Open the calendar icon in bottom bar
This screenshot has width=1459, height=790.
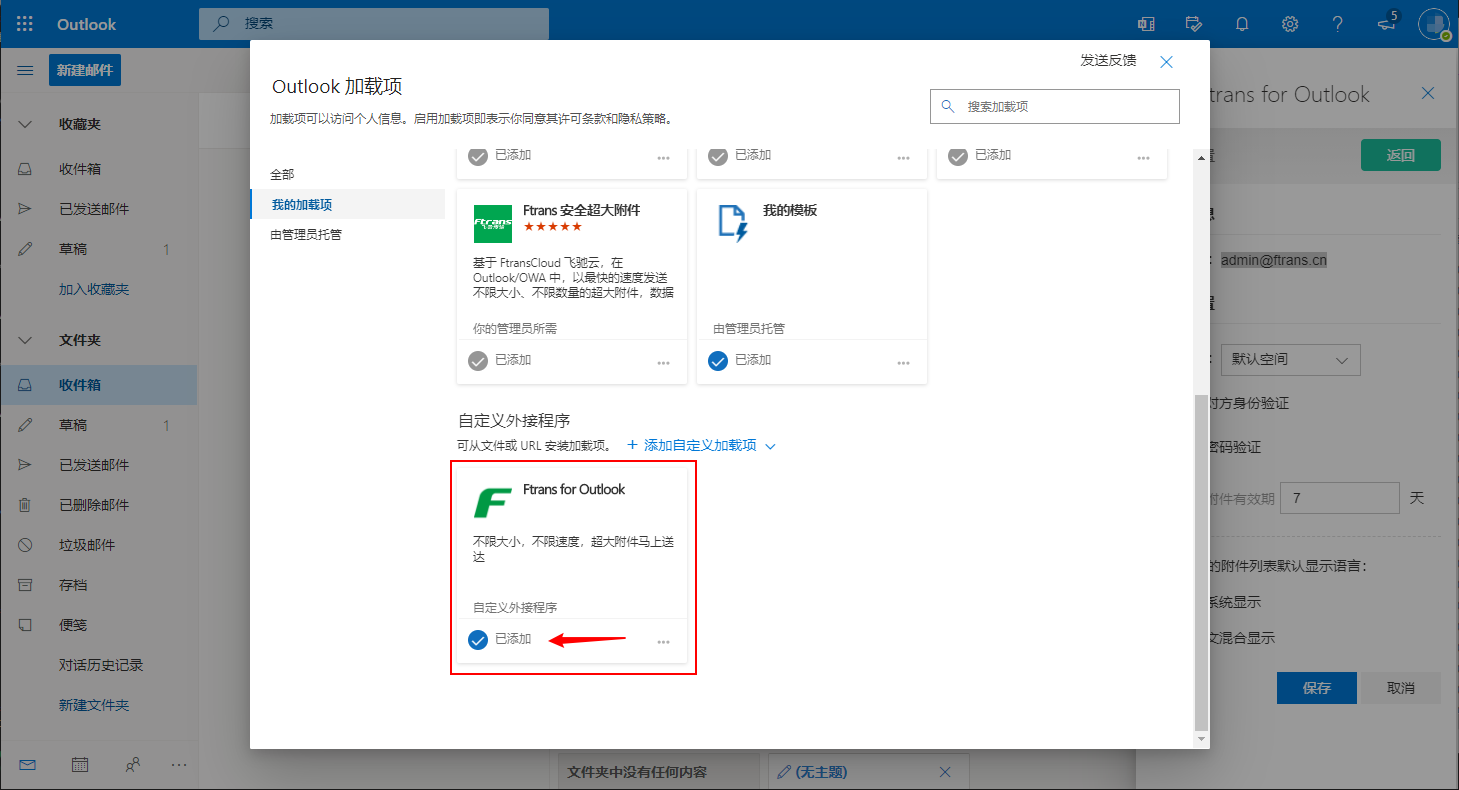pos(80,764)
